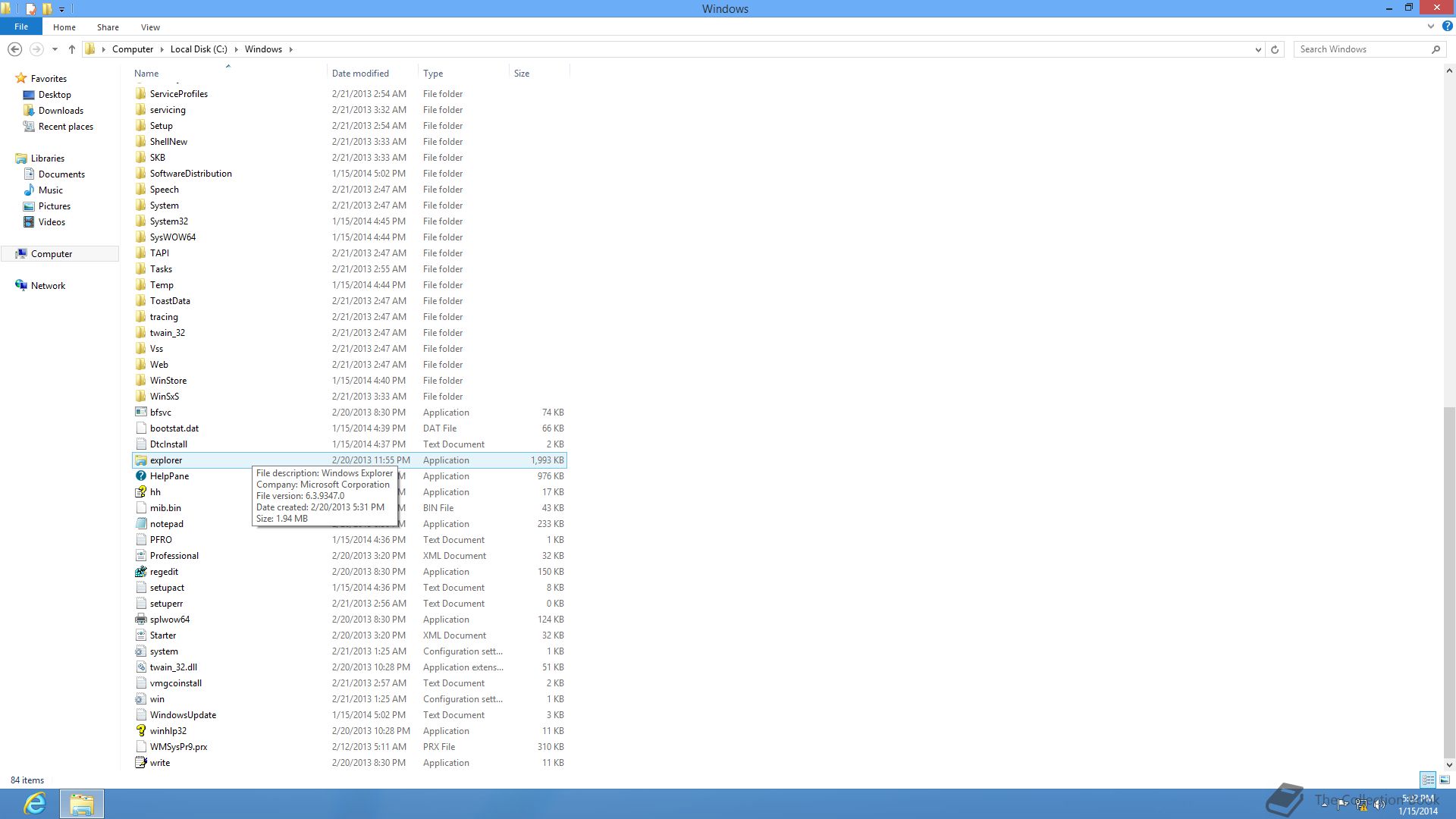The width and height of the screenshot is (1456, 819).
Task: Launch Internet Explorer from the taskbar
Action: click(35, 804)
